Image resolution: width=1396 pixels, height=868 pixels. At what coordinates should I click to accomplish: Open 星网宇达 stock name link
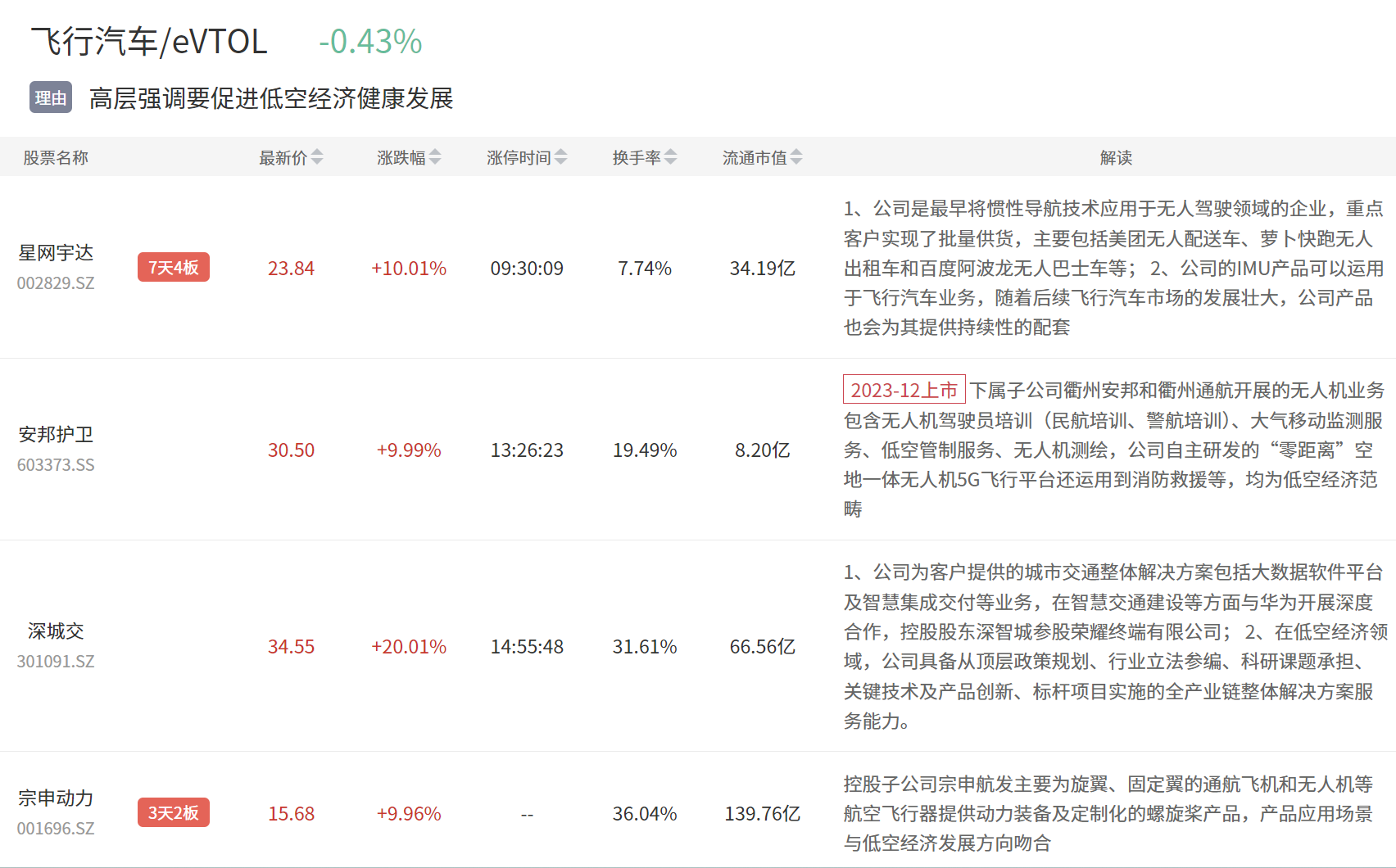point(56,253)
